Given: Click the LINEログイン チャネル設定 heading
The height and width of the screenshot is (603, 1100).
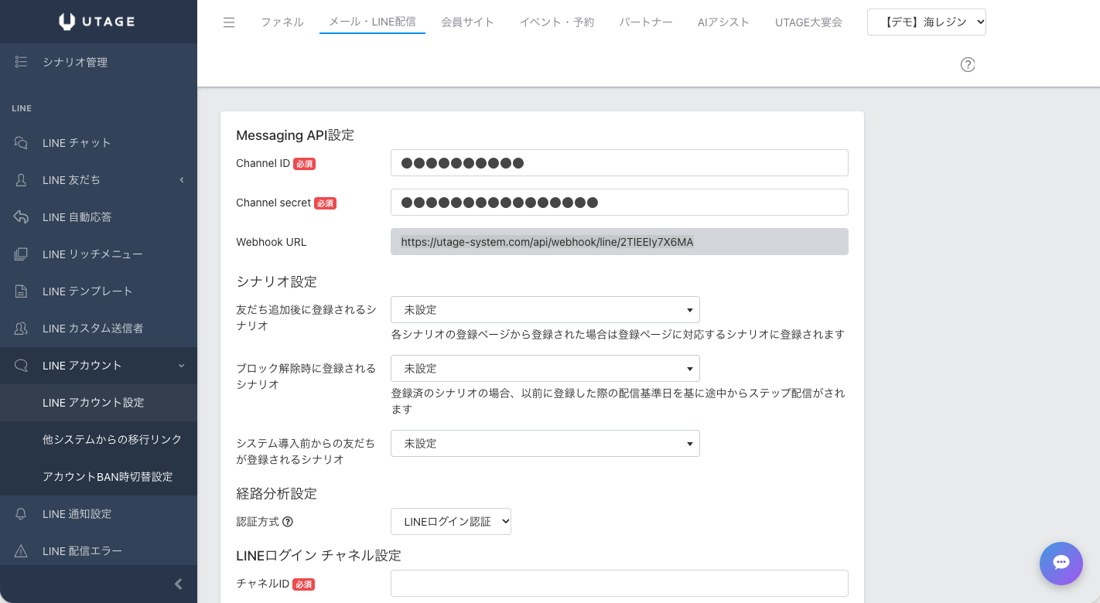Looking at the screenshot, I should [318, 555].
